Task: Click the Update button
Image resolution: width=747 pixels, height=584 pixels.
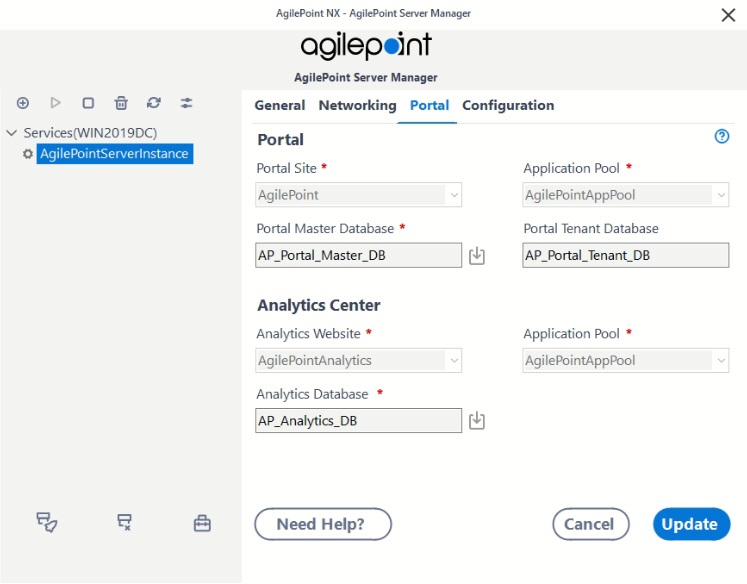Action: click(691, 524)
